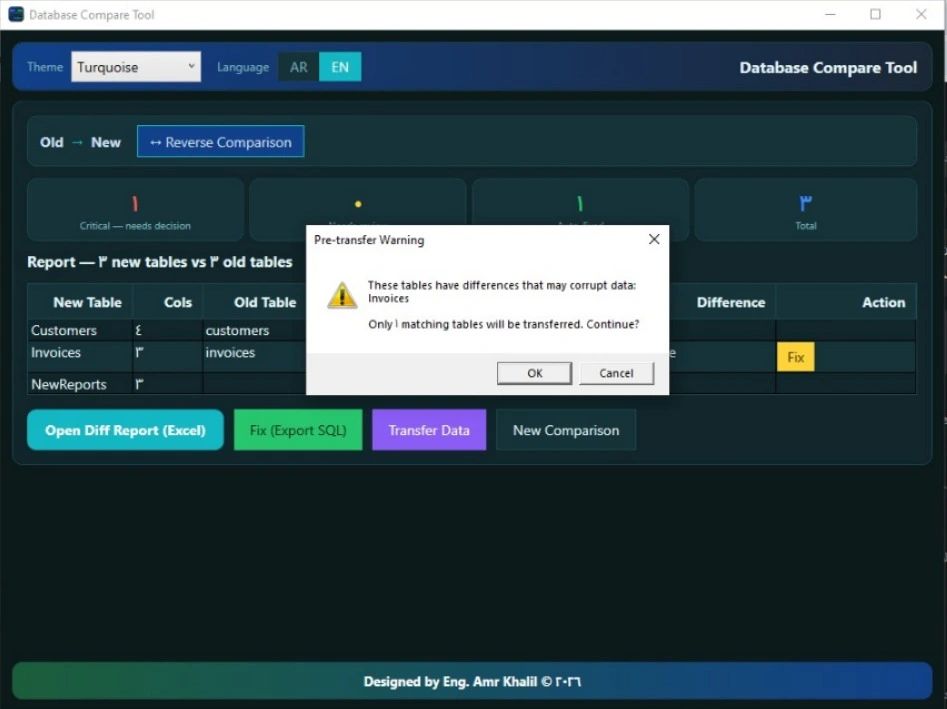The width and height of the screenshot is (947, 709).
Task: Minimize the Database Compare Tool window
Action: (830, 14)
